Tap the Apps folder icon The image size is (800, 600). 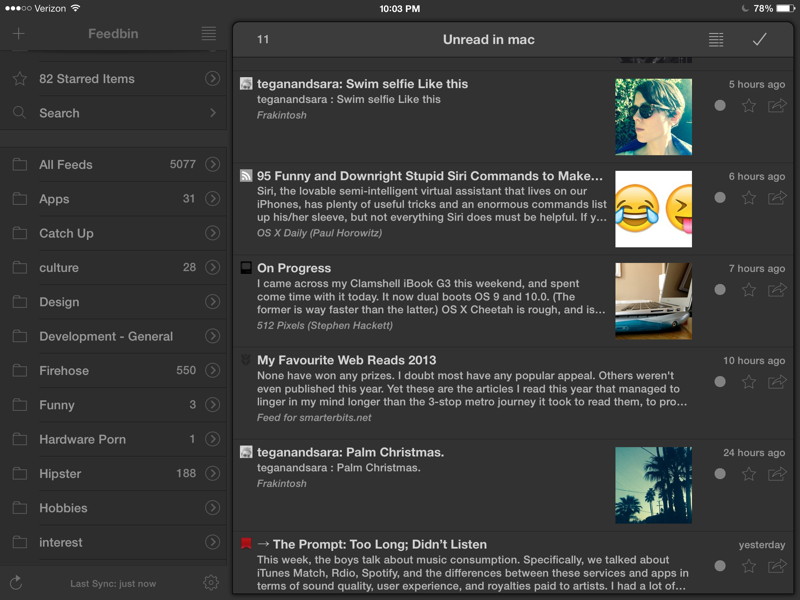(x=19, y=198)
